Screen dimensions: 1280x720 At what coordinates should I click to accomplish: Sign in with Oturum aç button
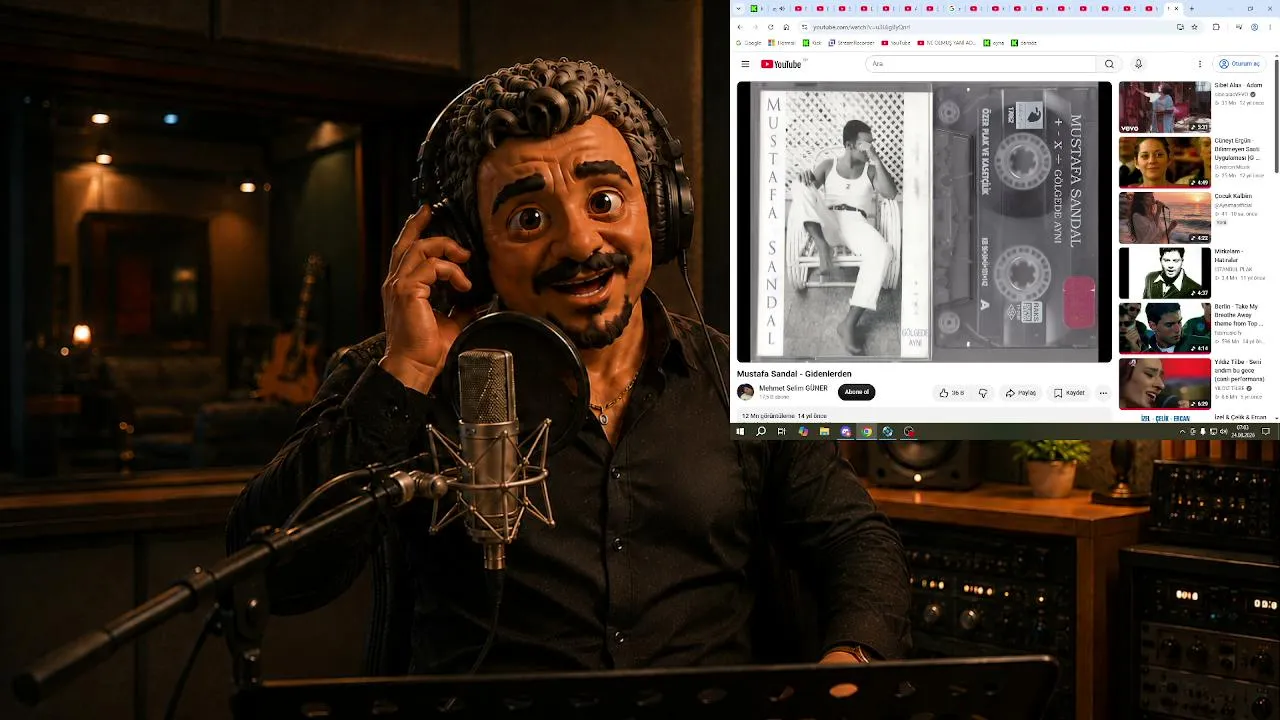pyautogui.click(x=1240, y=64)
